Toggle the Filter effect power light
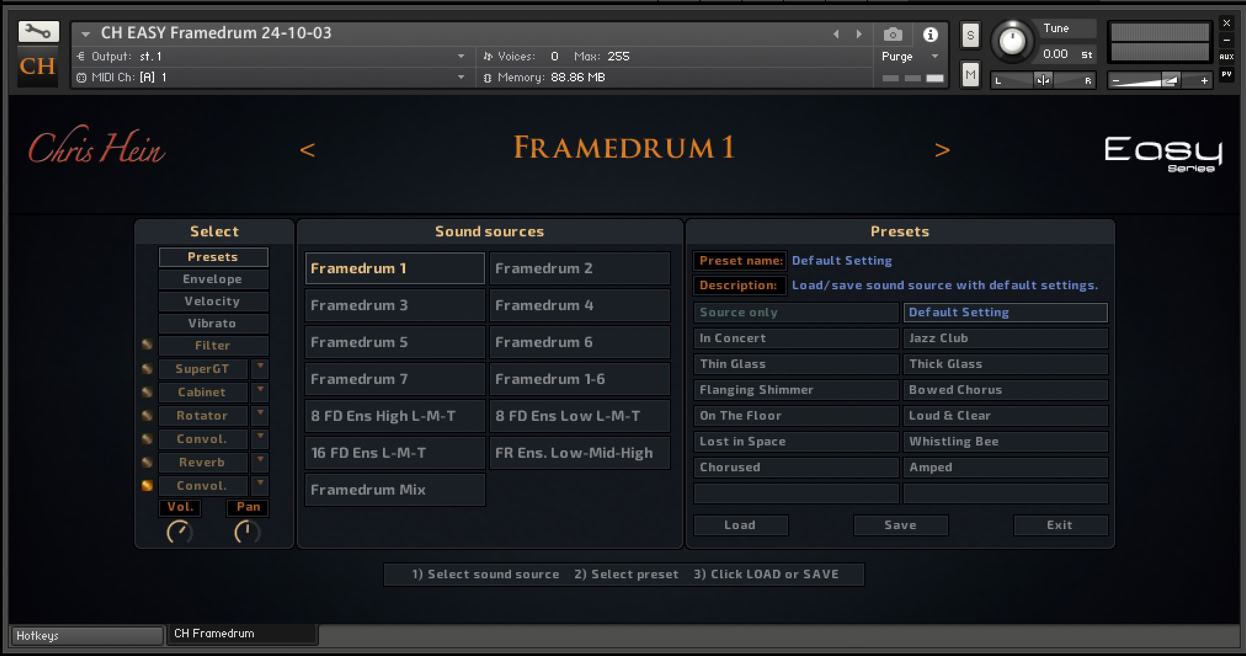The height and width of the screenshot is (656, 1246). click(147, 345)
